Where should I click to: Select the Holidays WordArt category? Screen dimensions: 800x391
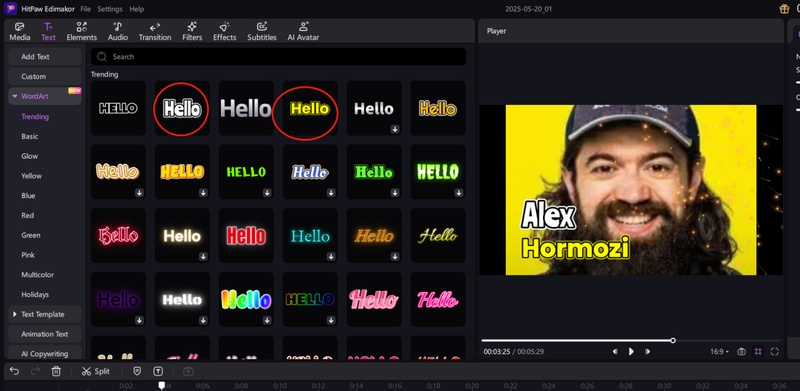coord(35,295)
